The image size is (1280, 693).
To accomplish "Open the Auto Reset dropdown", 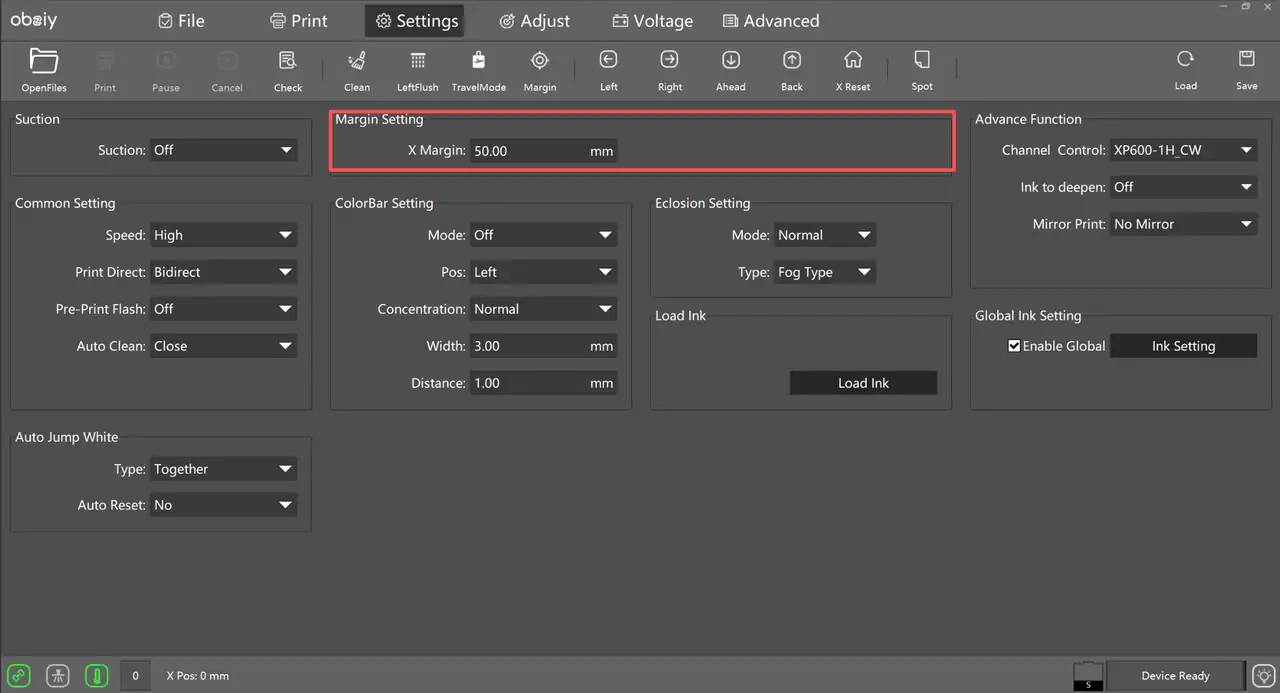I will (223, 505).
